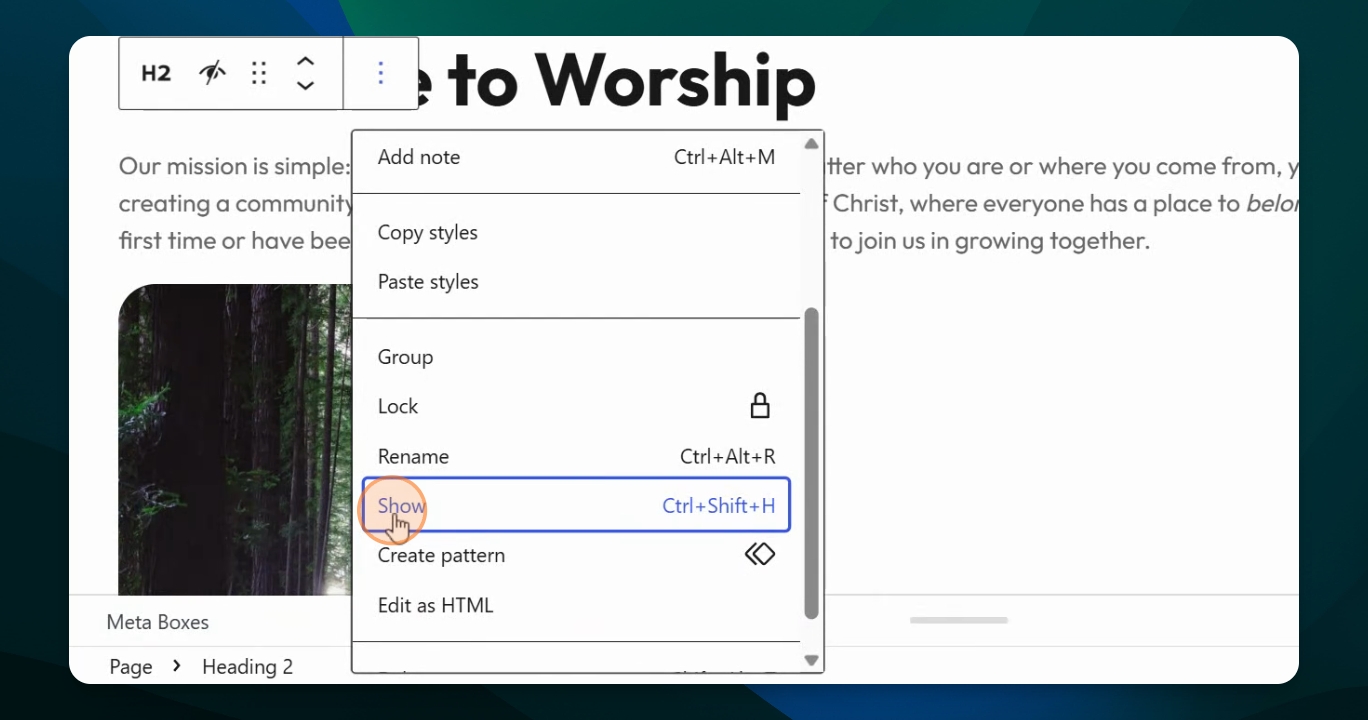Toggle the hidden block eye icon

pyautogui.click(x=211, y=73)
